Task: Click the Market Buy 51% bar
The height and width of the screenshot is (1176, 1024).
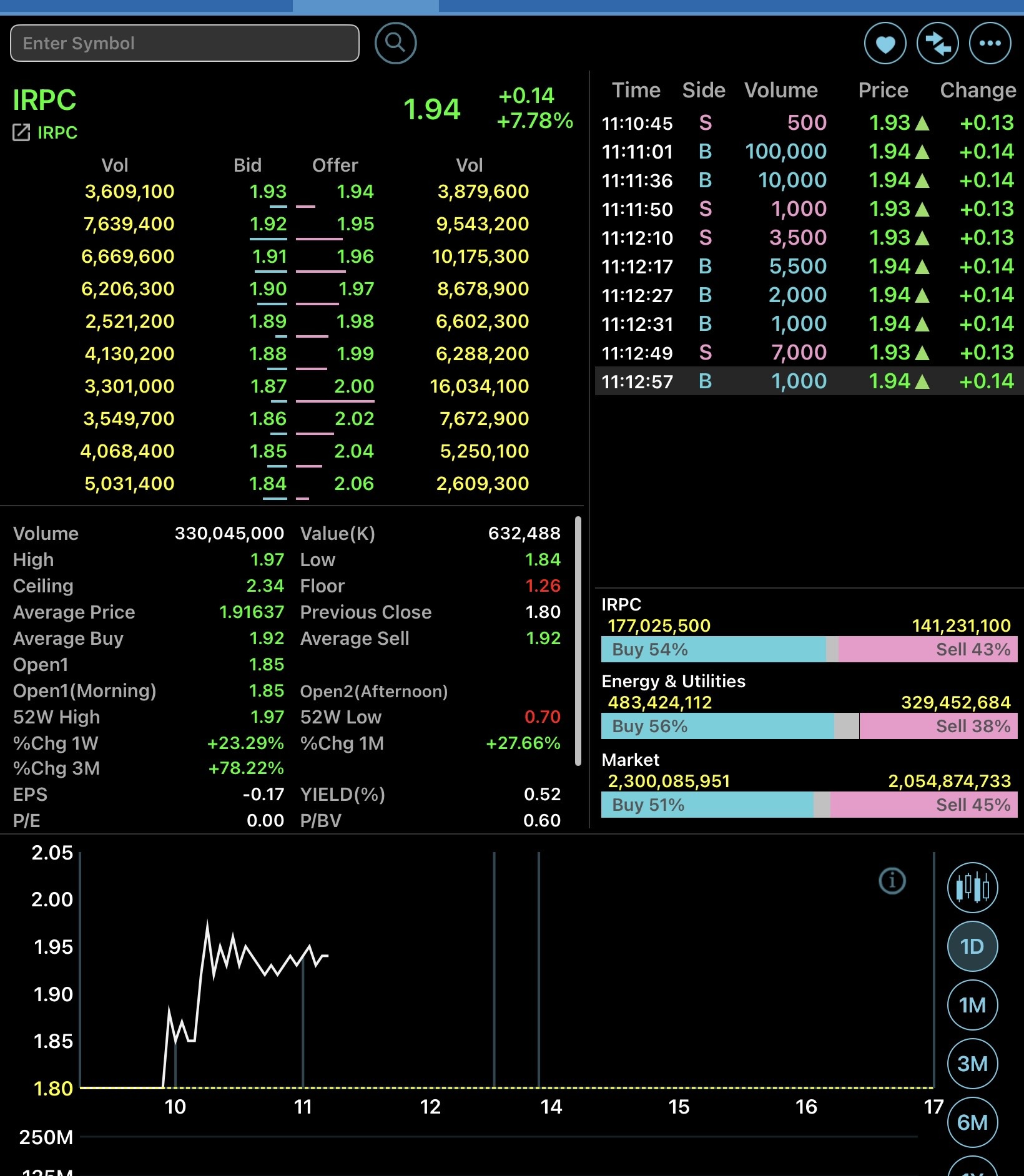Action: (x=707, y=805)
